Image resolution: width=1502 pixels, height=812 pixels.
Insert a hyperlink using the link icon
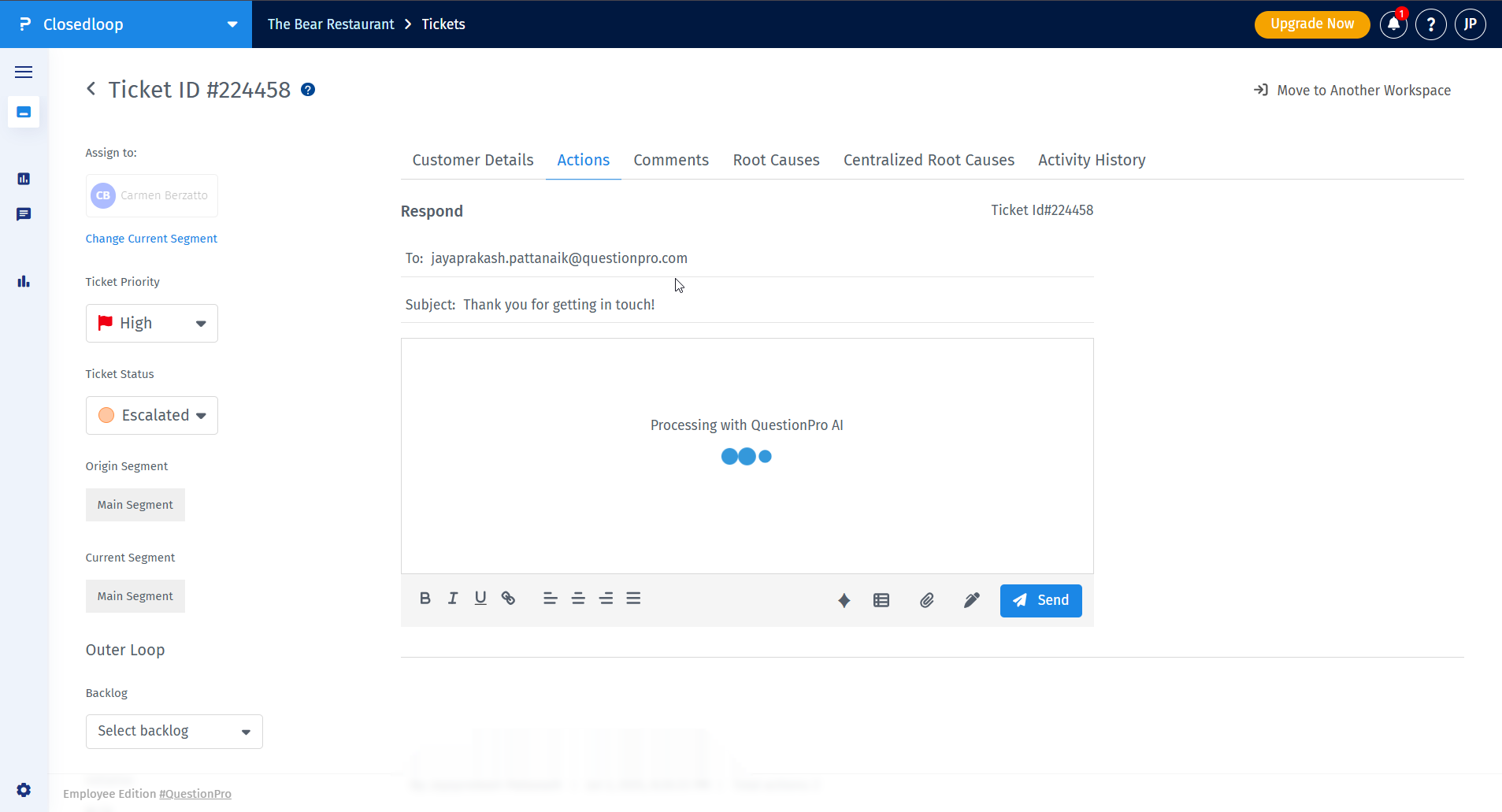tap(508, 599)
